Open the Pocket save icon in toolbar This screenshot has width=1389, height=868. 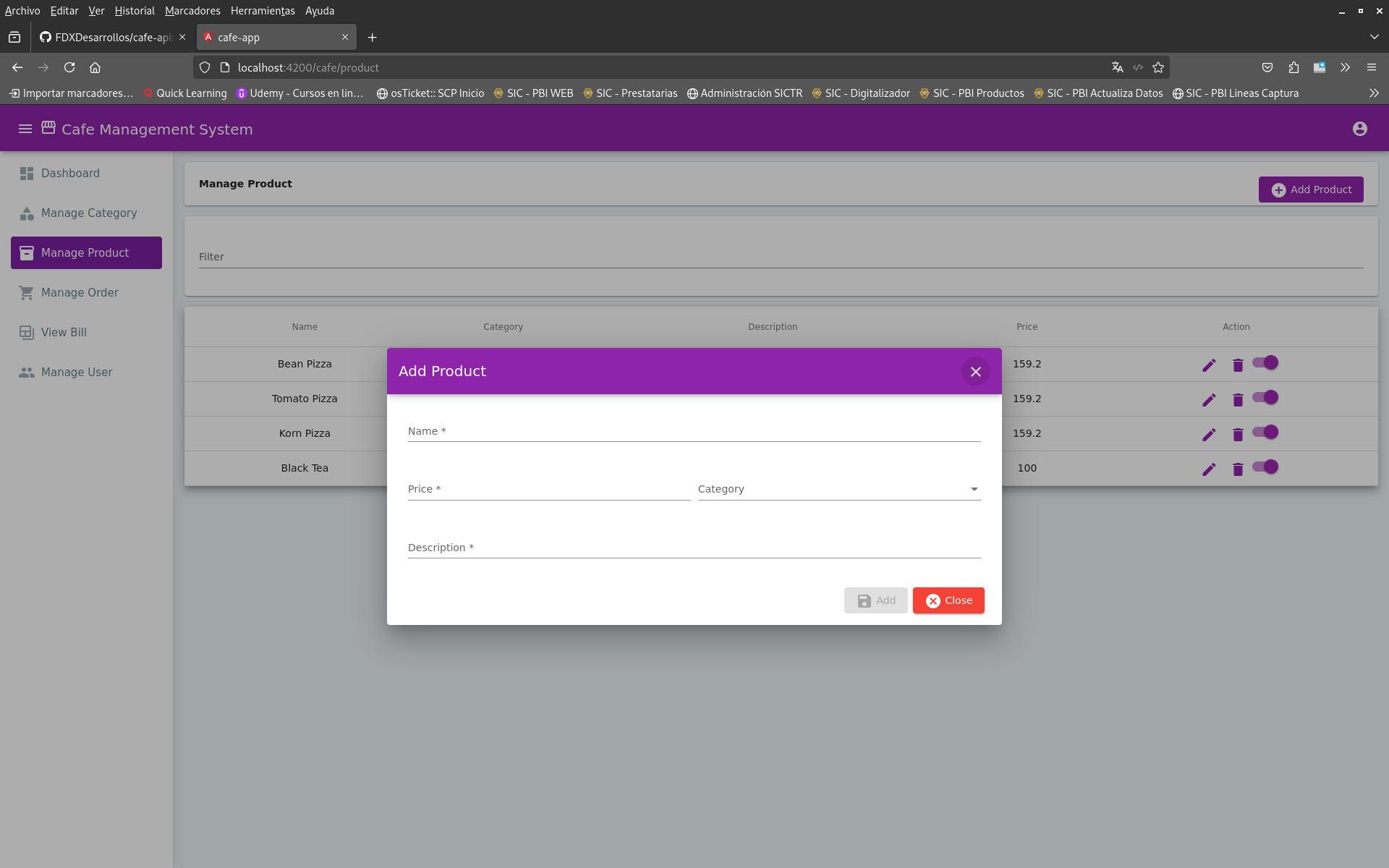(1267, 67)
